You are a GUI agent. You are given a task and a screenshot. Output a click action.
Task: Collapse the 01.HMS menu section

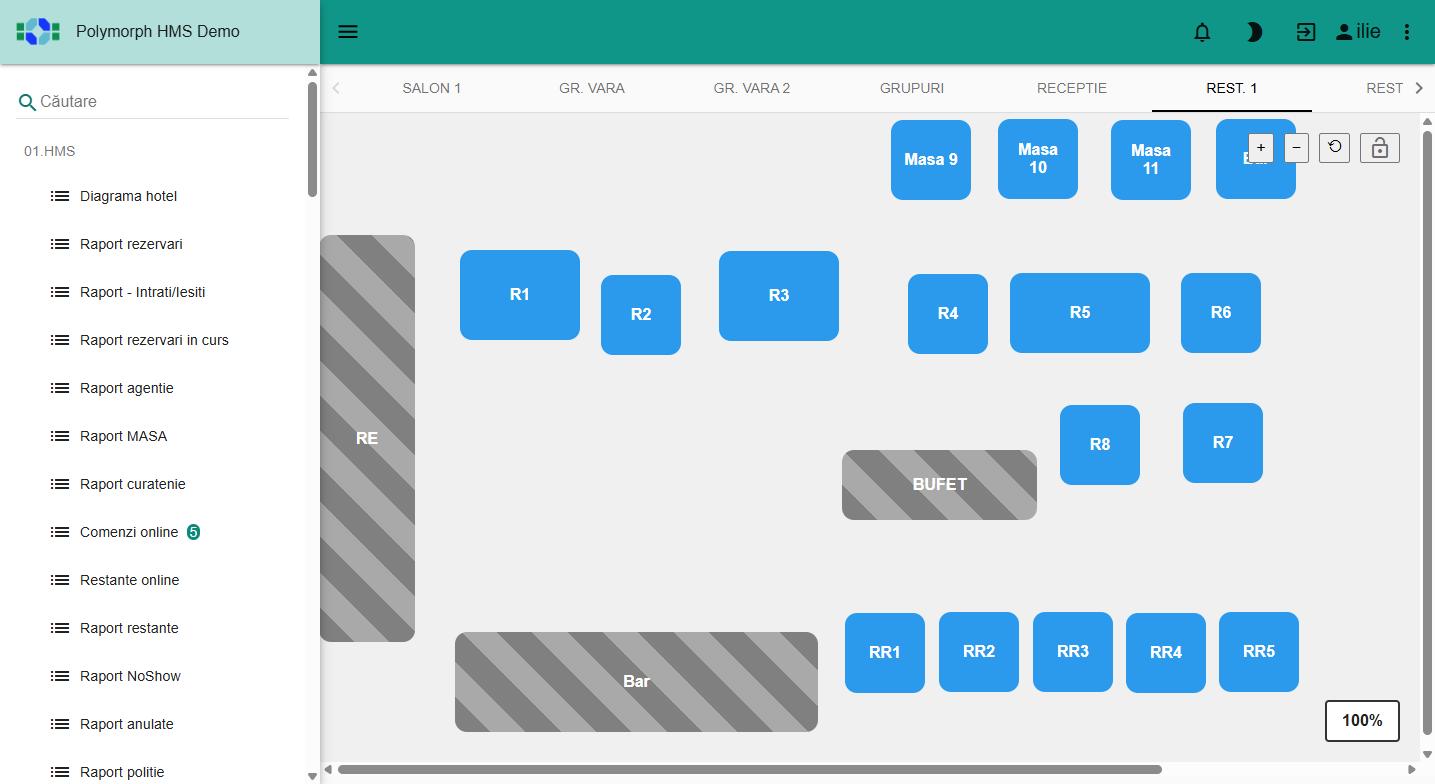pyautogui.click(x=50, y=151)
